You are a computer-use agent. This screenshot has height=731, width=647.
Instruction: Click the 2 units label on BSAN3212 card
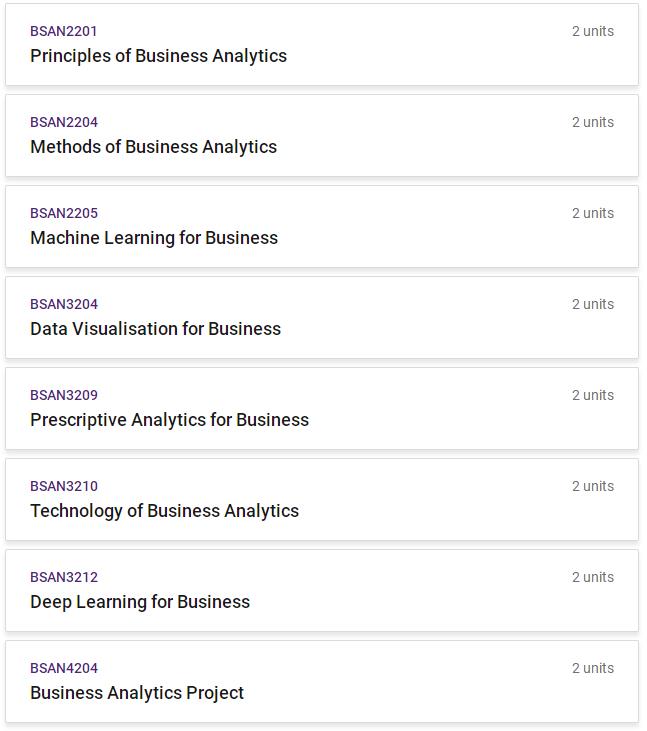593,577
